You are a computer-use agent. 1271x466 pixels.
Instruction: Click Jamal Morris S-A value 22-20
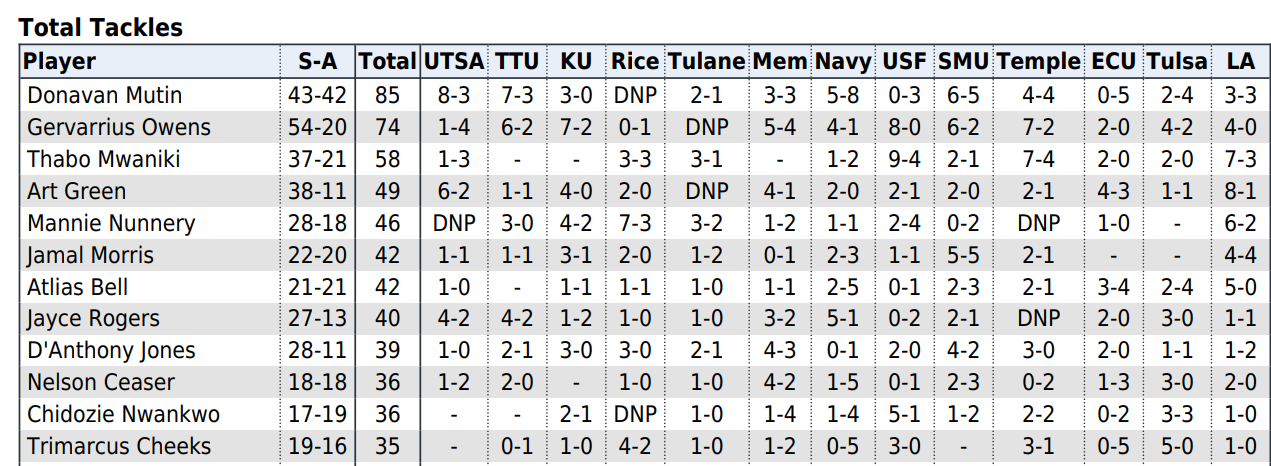click(318, 255)
